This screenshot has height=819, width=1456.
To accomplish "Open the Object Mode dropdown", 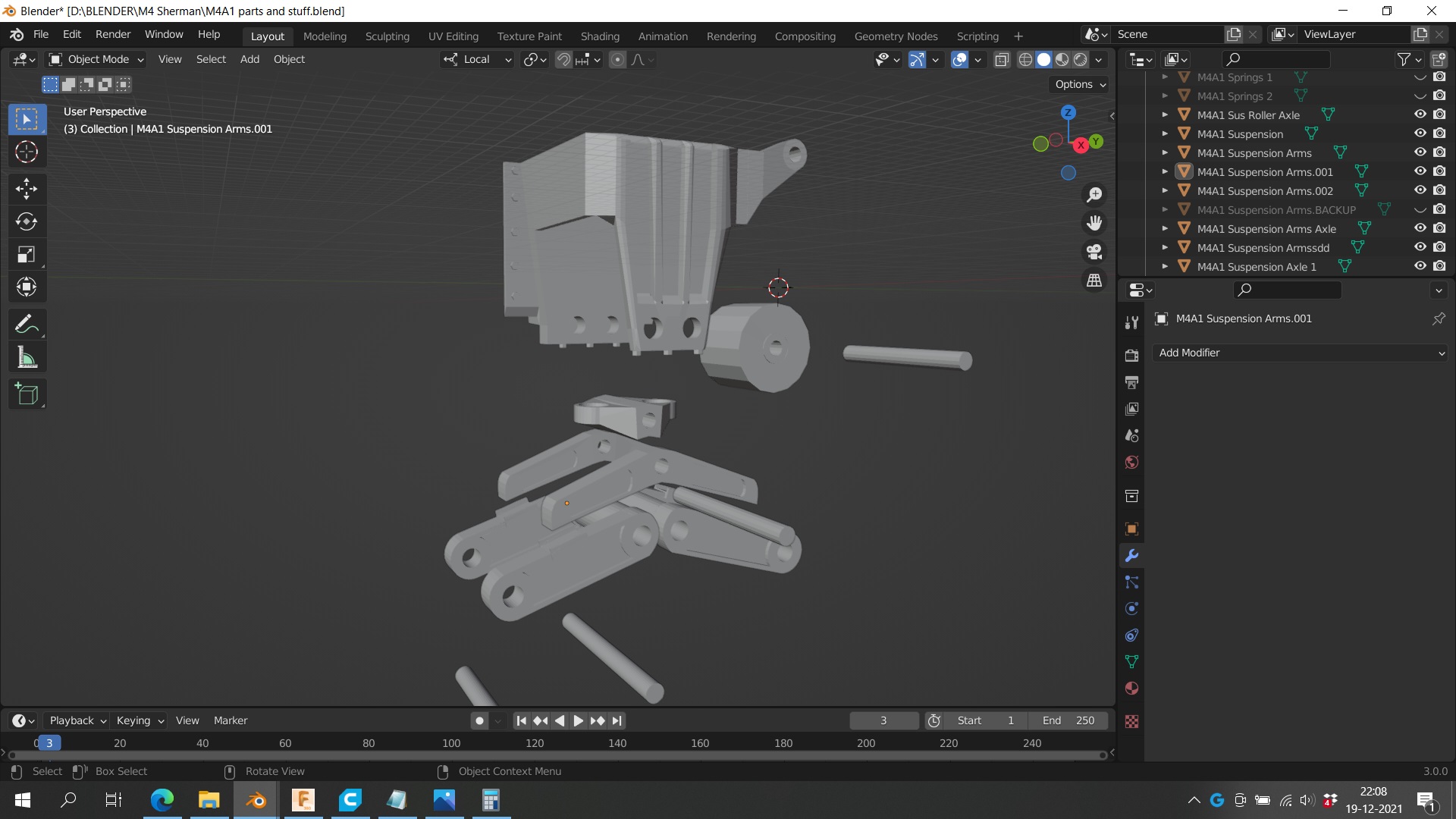I will [x=96, y=59].
